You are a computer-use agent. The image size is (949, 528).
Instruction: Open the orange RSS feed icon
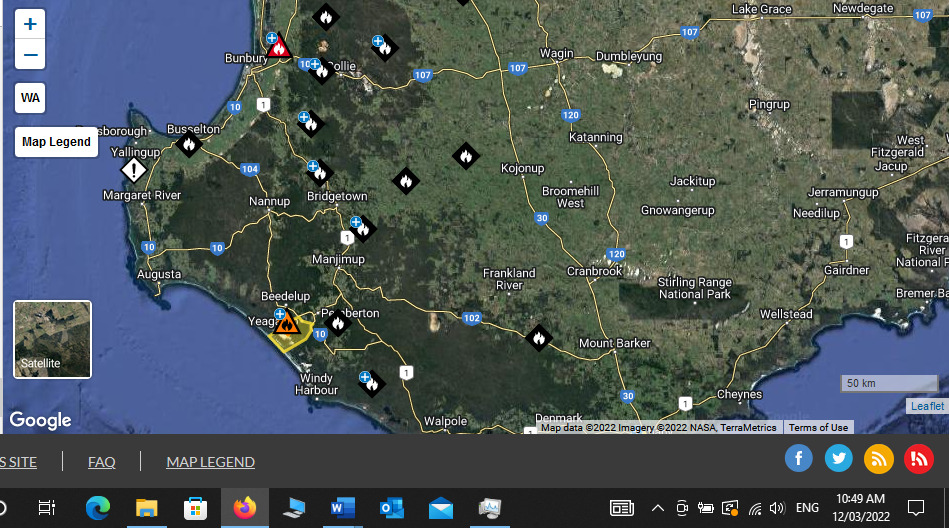tap(878, 458)
